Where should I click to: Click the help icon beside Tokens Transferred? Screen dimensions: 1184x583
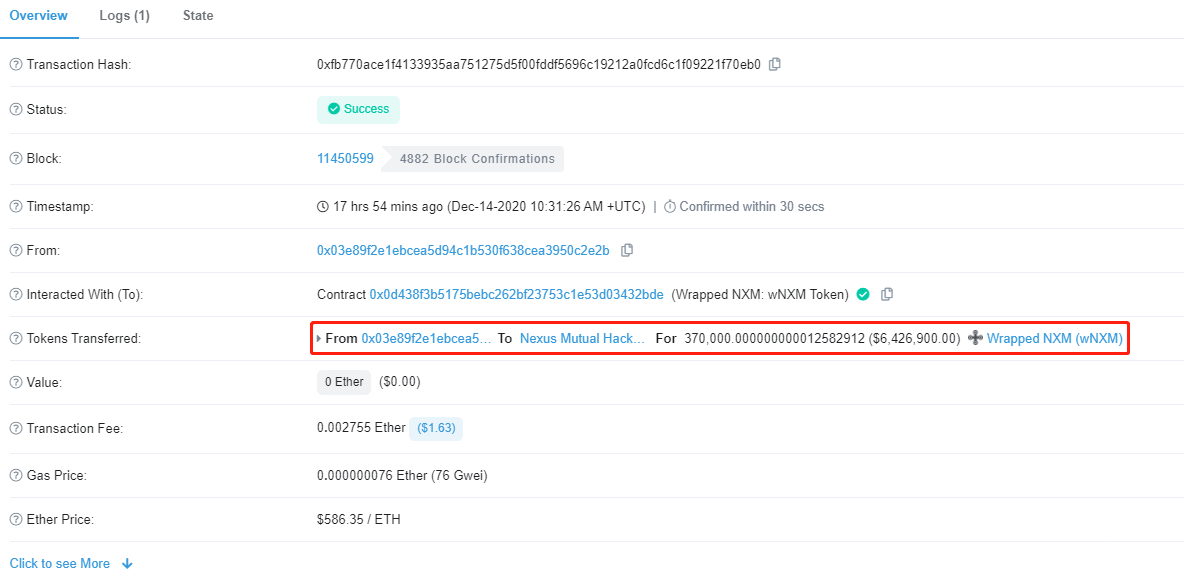click(16, 338)
